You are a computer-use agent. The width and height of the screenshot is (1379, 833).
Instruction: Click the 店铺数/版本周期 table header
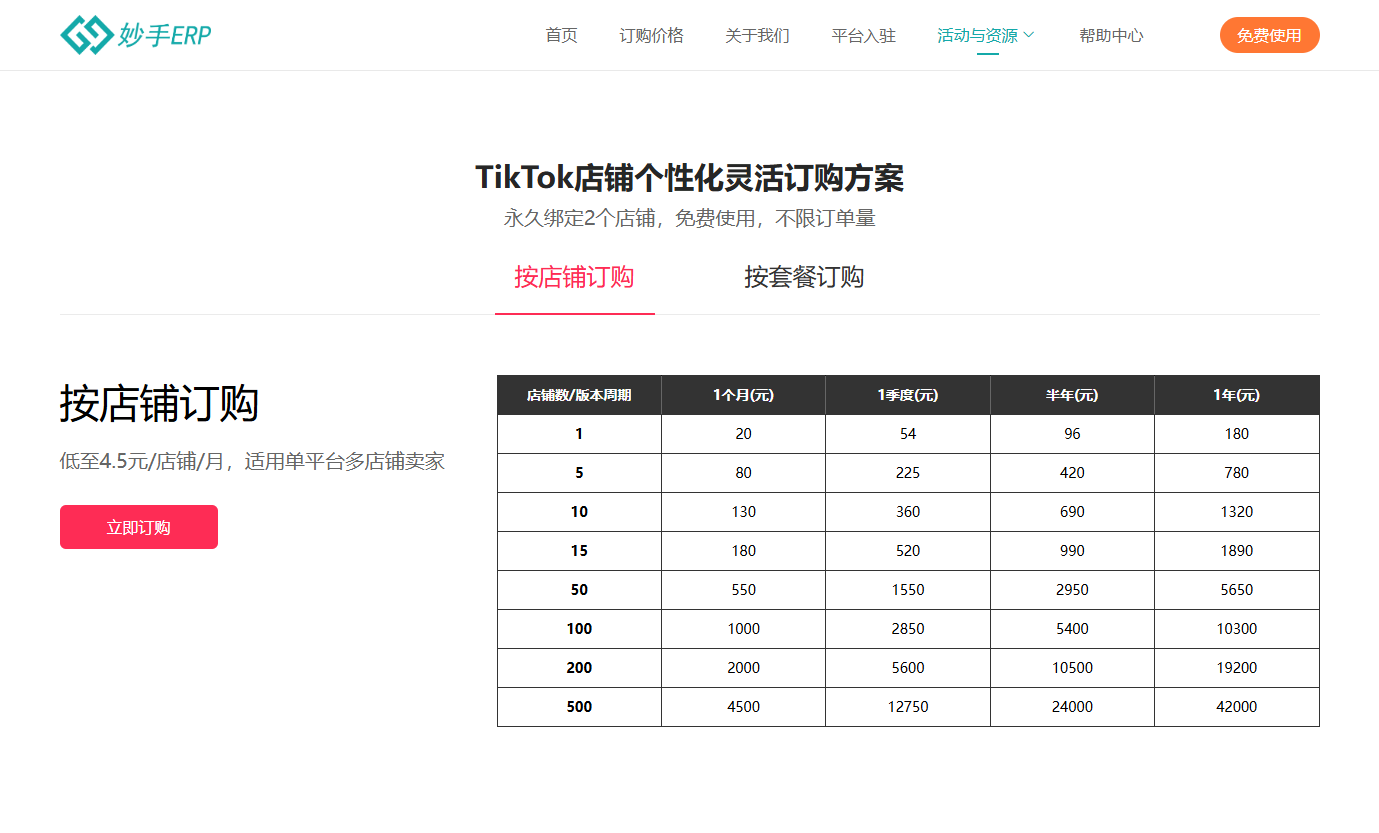pos(579,395)
